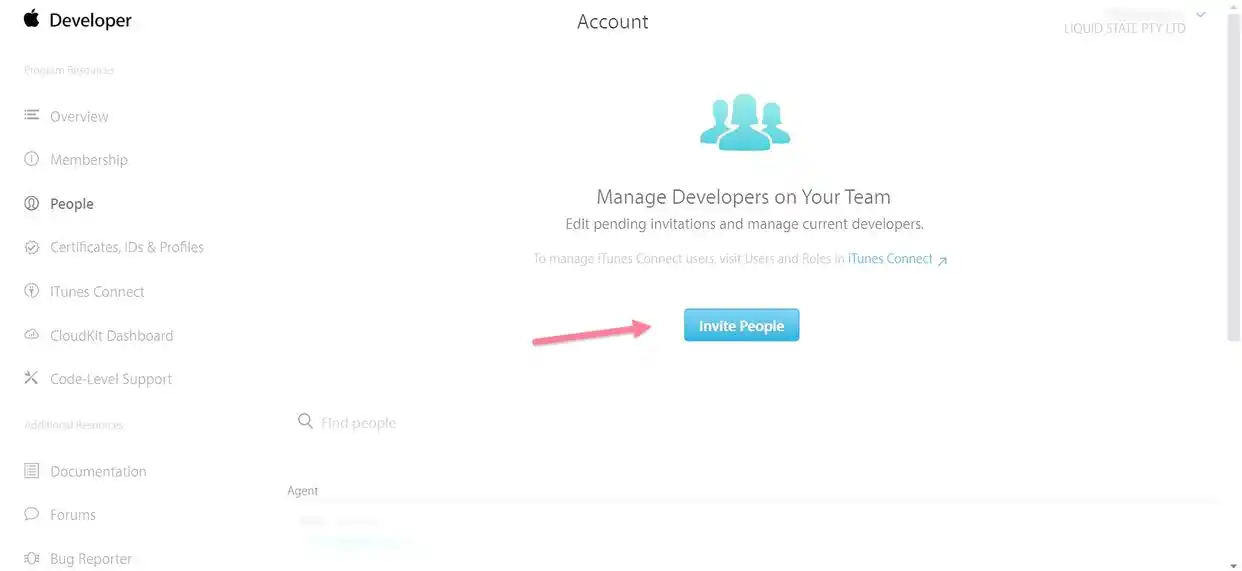The image size is (1242, 571).
Task: Click the Certificates, IDs & Profiles badge icon
Action: coord(32,247)
